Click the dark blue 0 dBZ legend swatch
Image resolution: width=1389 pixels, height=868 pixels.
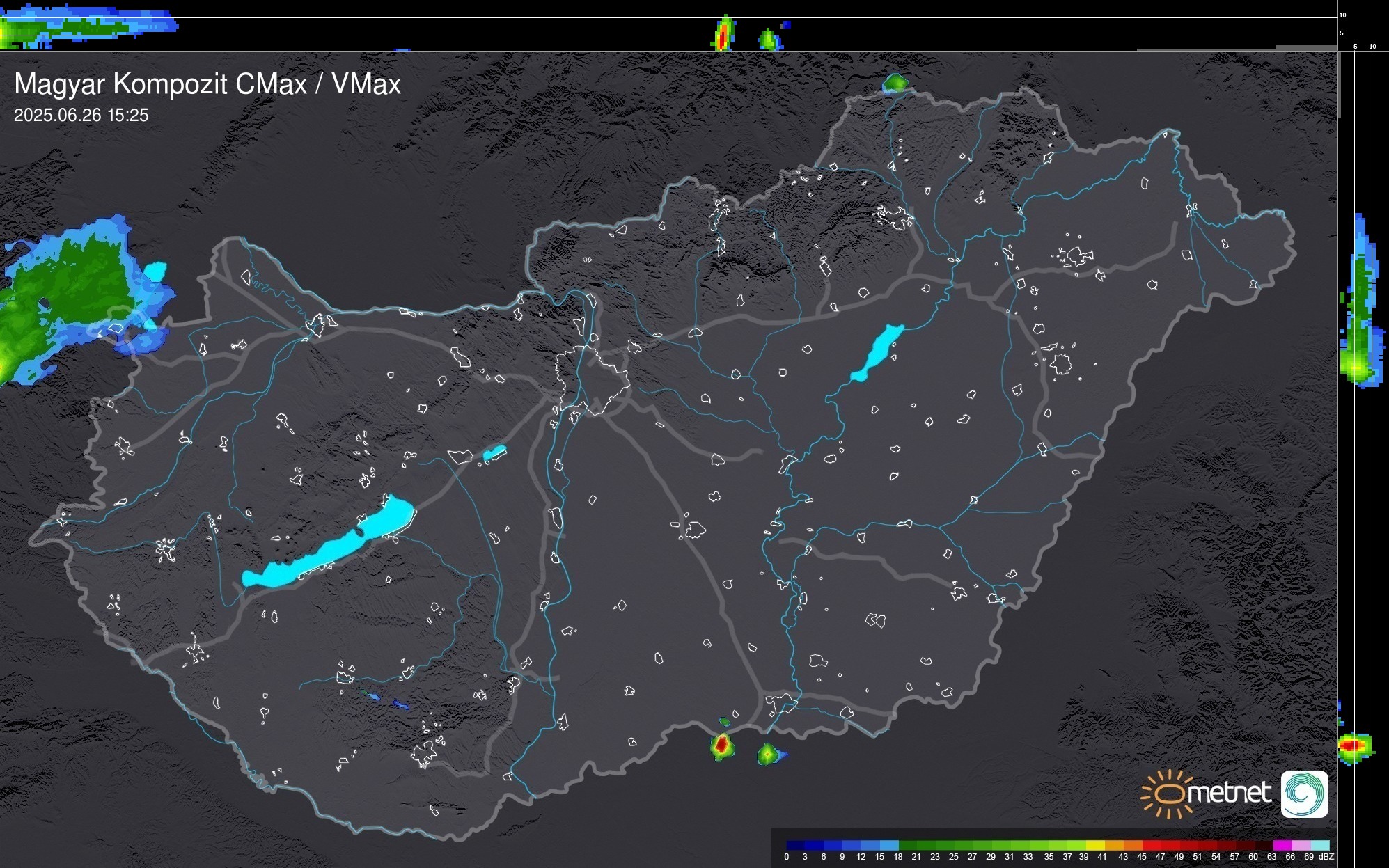coord(795,845)
